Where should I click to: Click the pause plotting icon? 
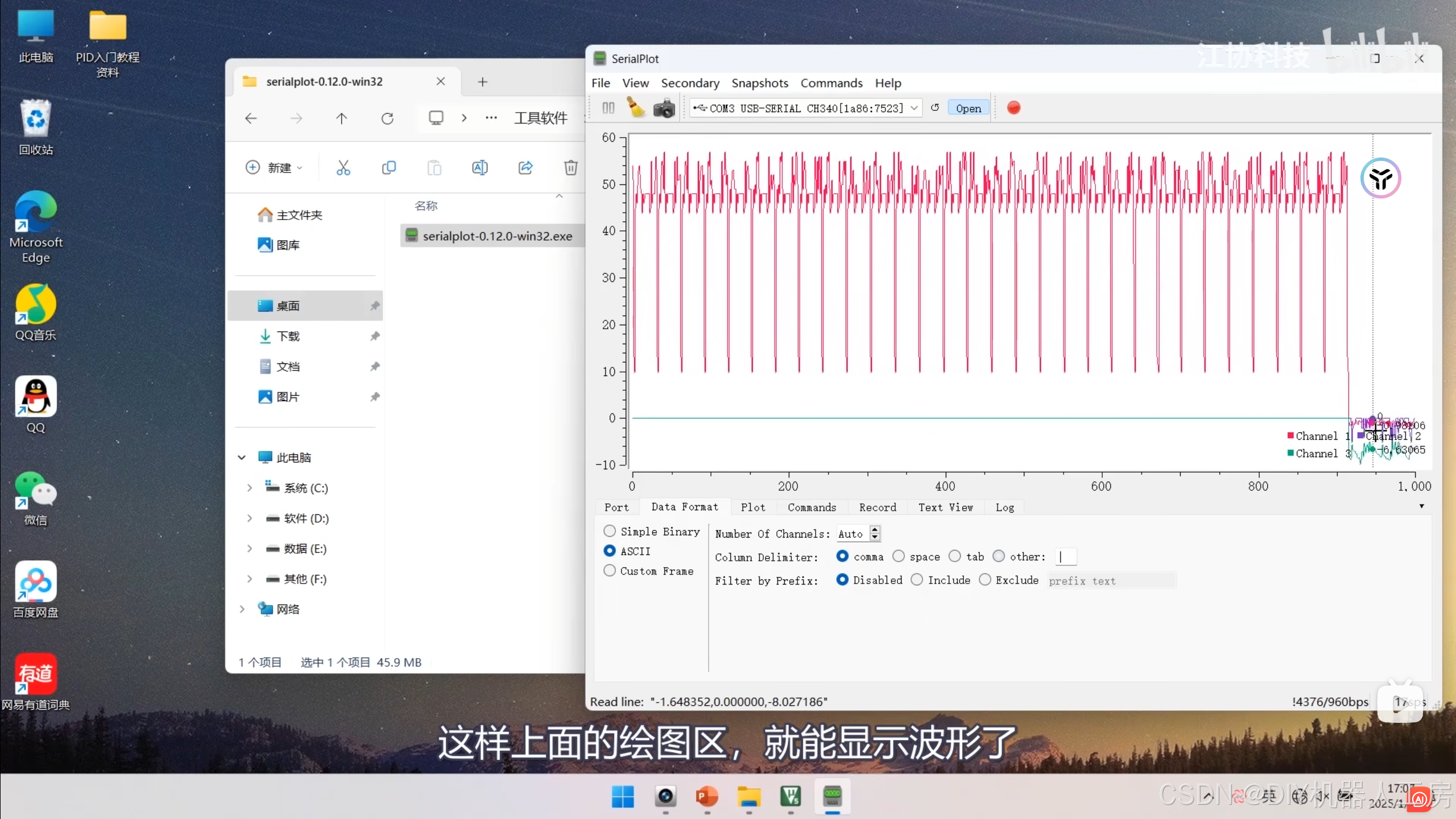(608, 108)
